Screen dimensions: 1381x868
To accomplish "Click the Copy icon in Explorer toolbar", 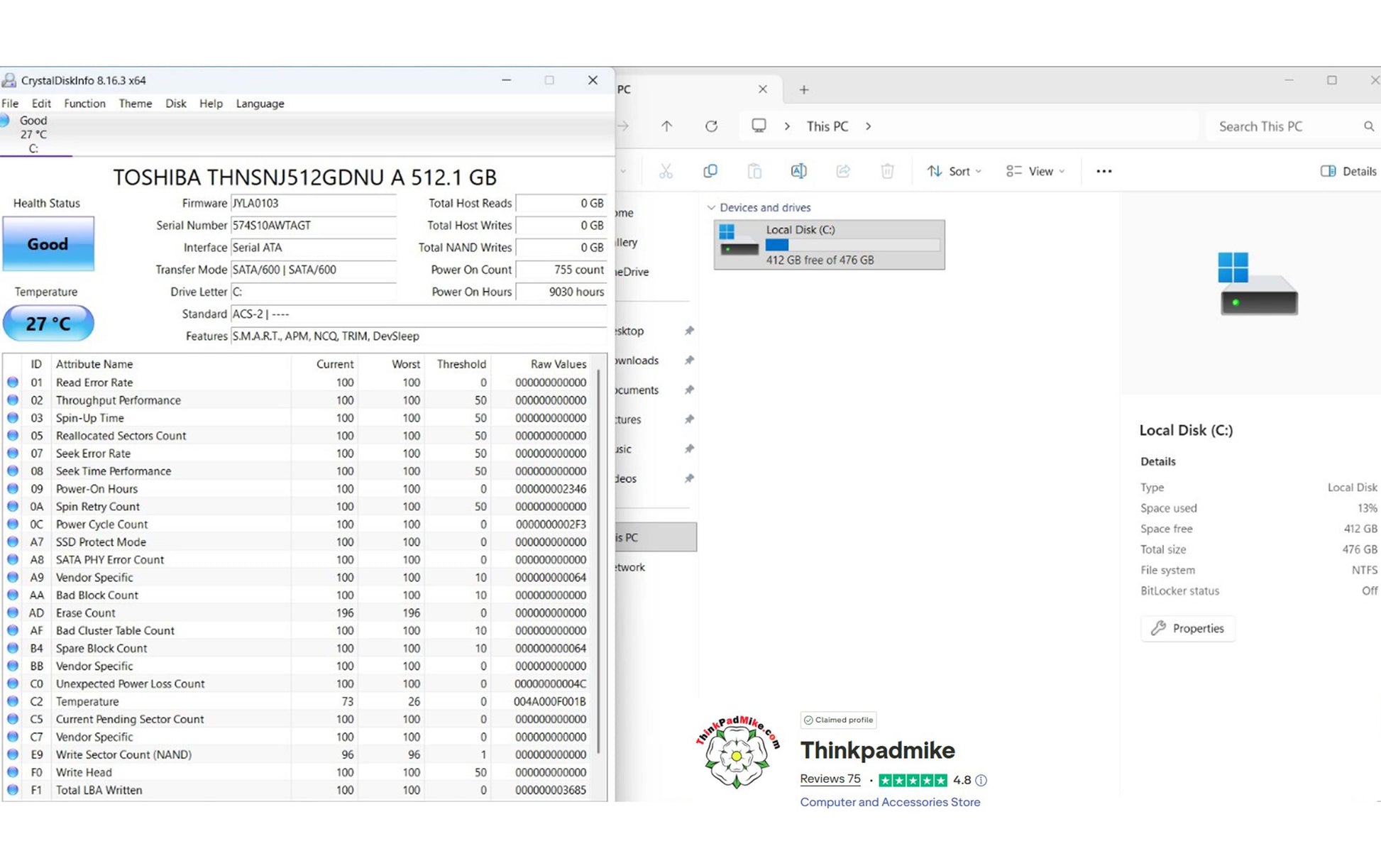I will pos(710,171).
